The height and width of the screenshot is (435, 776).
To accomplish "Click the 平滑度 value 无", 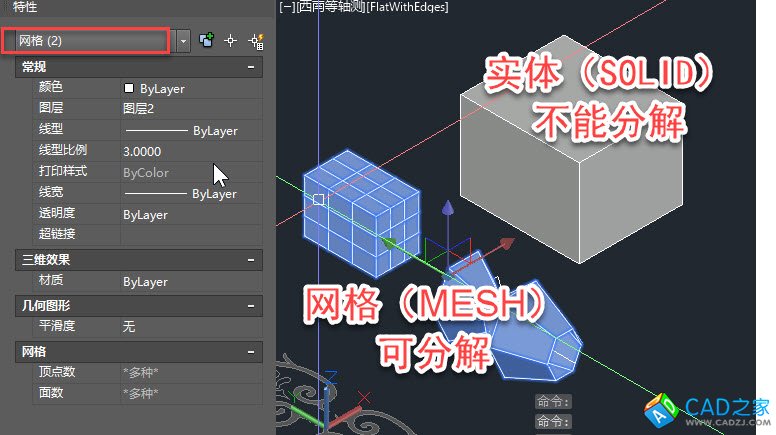I will pyautogui.click(x=190, y=326).
